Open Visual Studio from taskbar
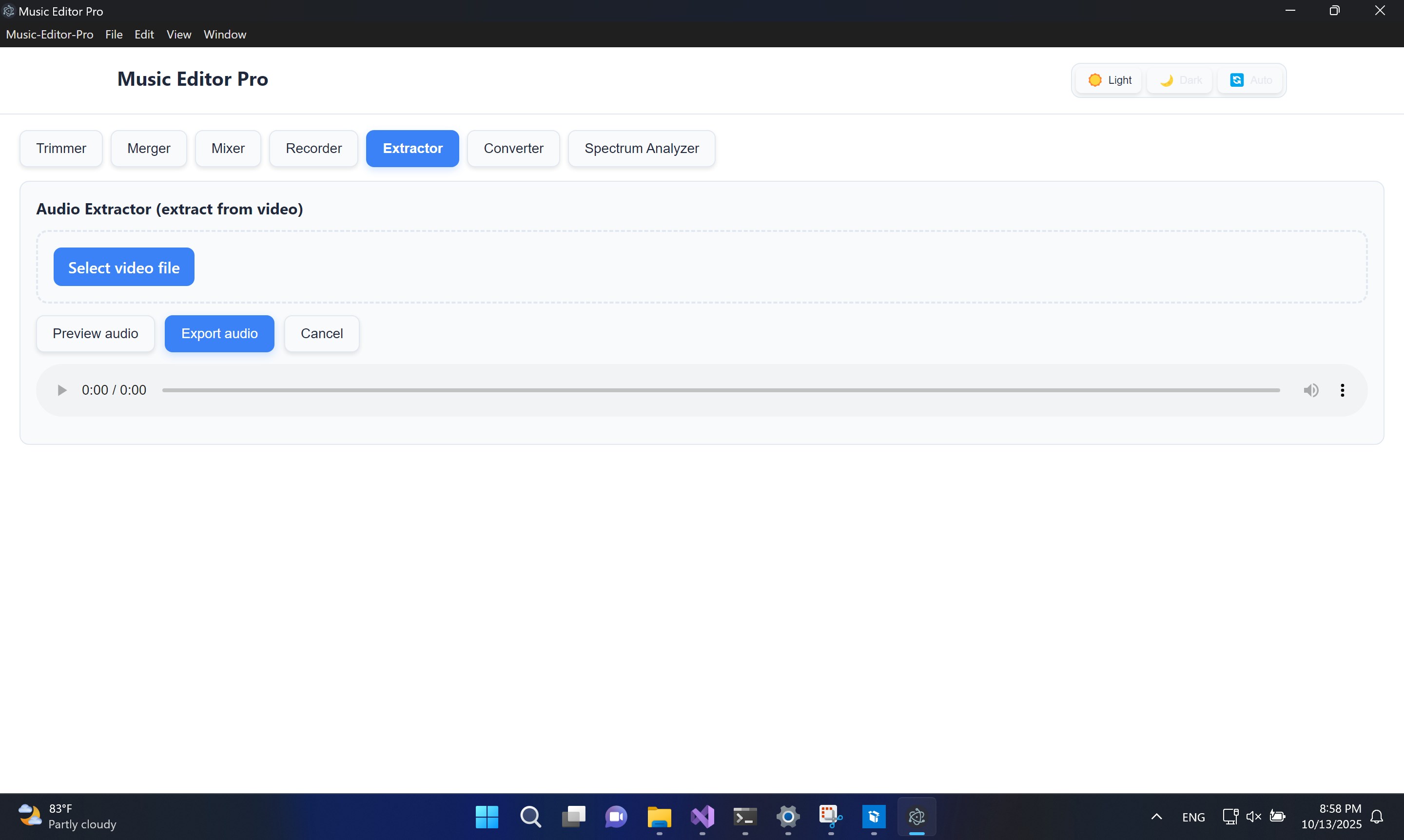The image size is (1404, 840). pos(702,817)
